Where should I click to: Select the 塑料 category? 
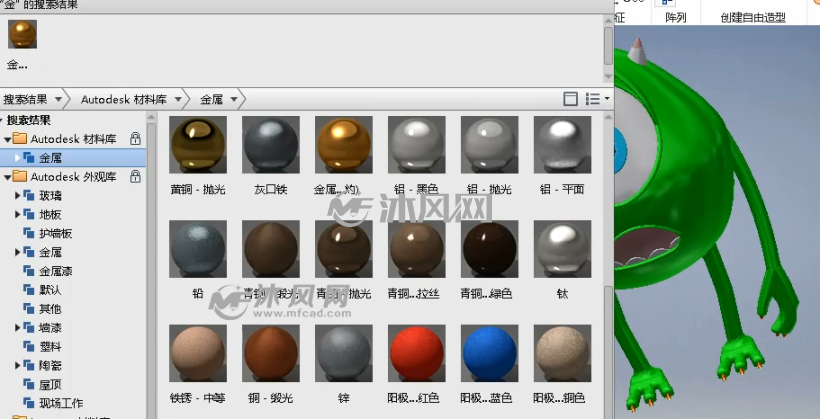pyautogui.click(x=51, y=346)
